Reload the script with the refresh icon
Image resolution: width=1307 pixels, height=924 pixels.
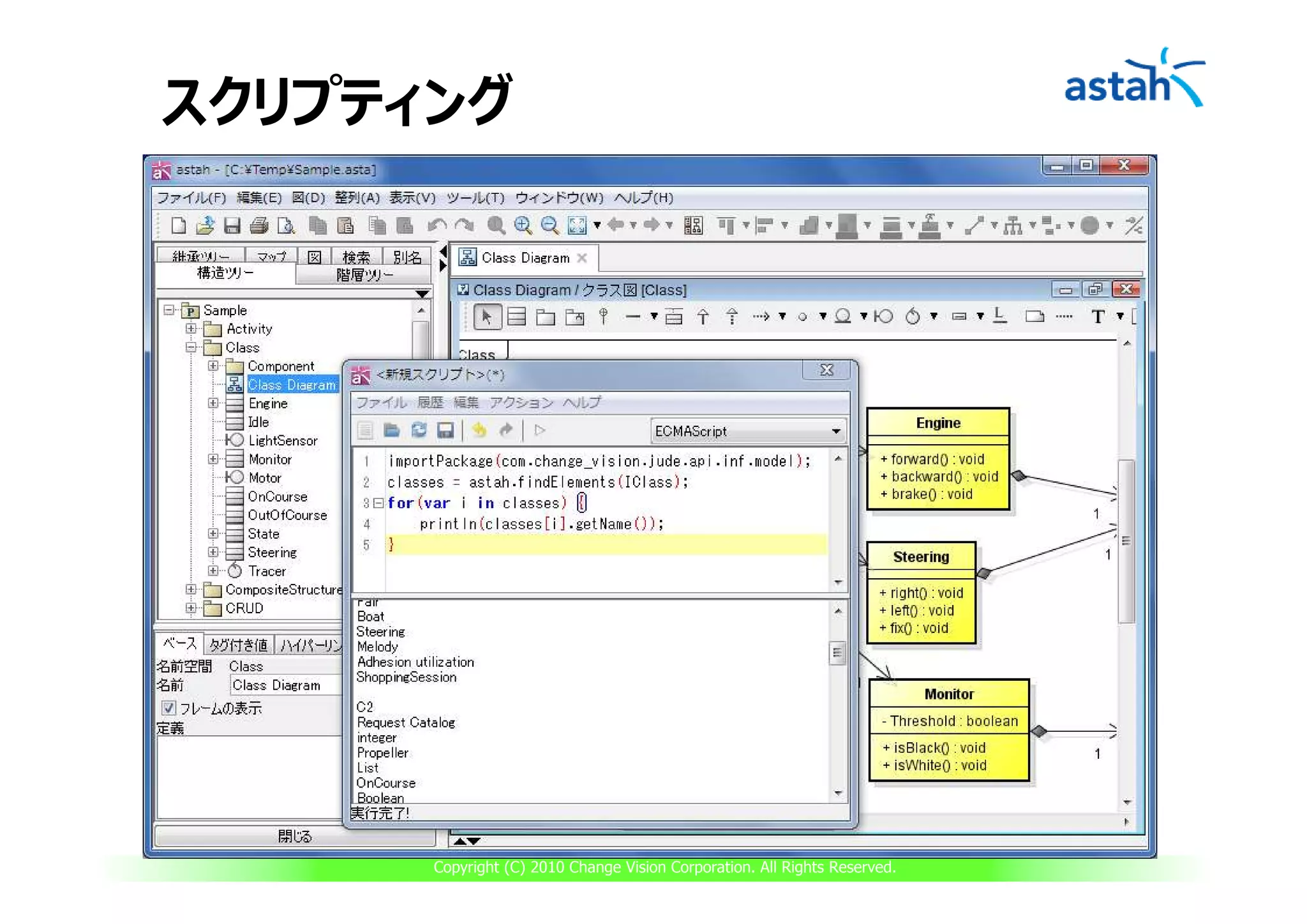[419, 431]
